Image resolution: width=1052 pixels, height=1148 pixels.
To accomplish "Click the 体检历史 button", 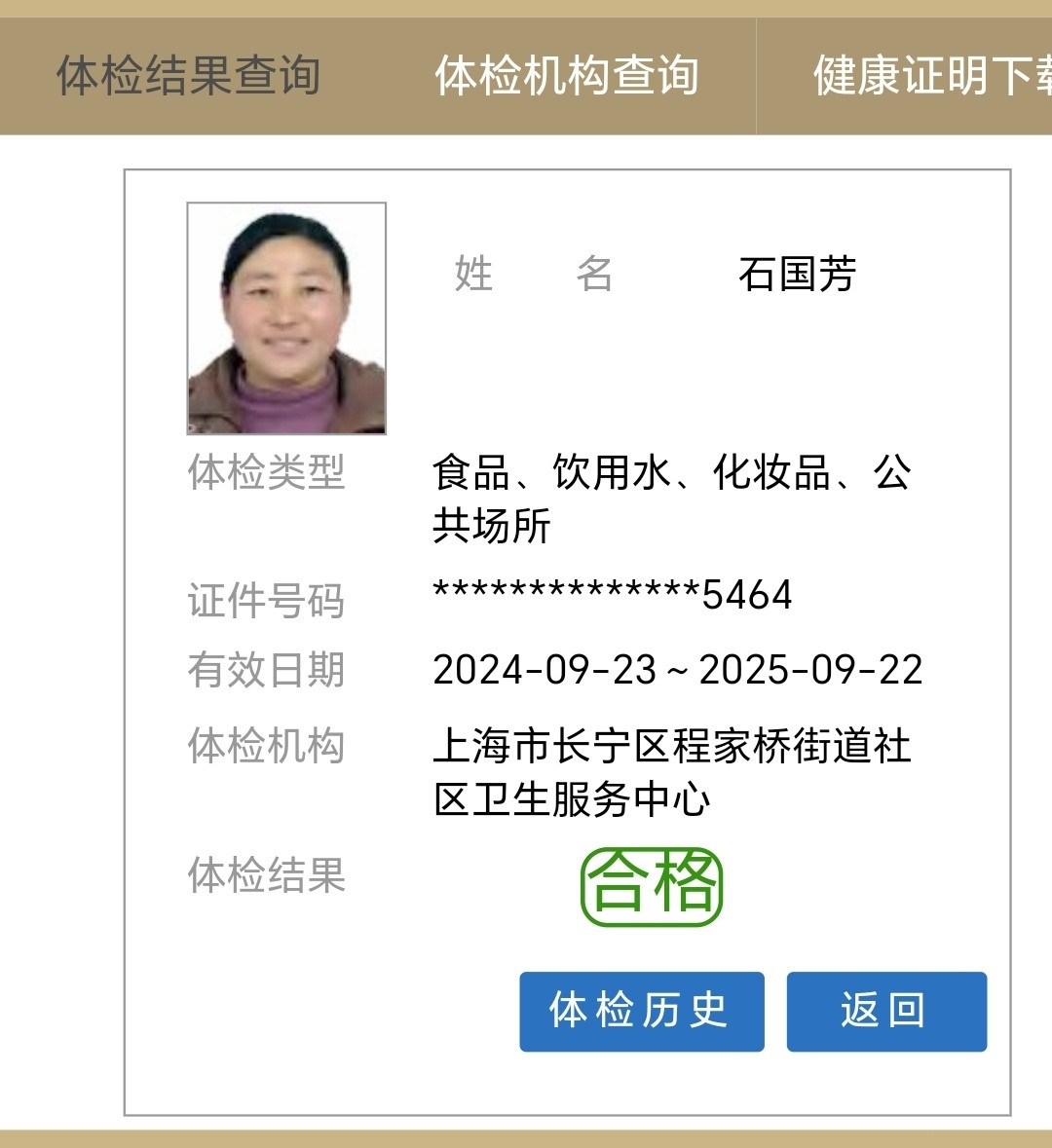I will click(642, 1011).
